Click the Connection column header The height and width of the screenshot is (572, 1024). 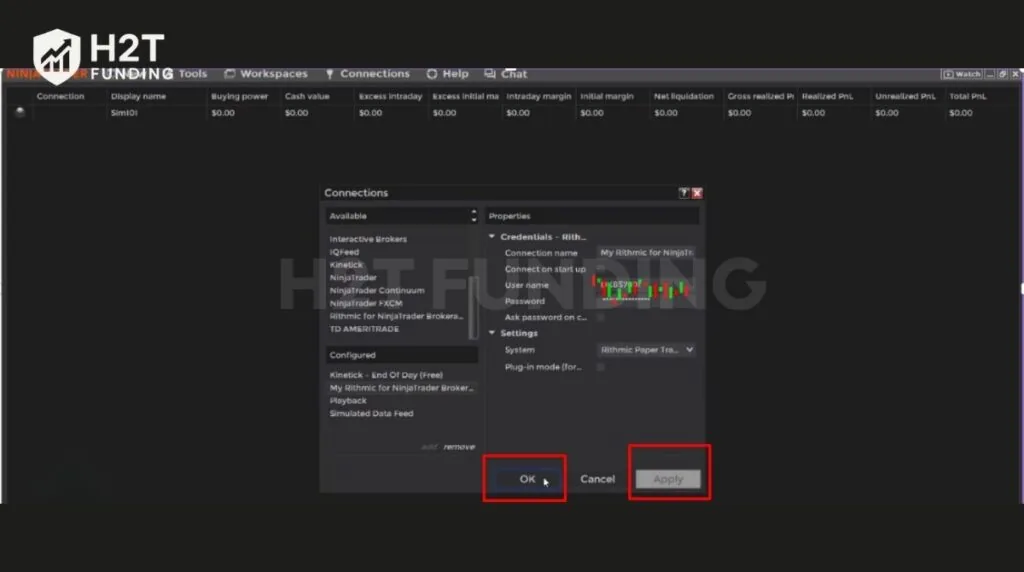click(x=61, y=96)
